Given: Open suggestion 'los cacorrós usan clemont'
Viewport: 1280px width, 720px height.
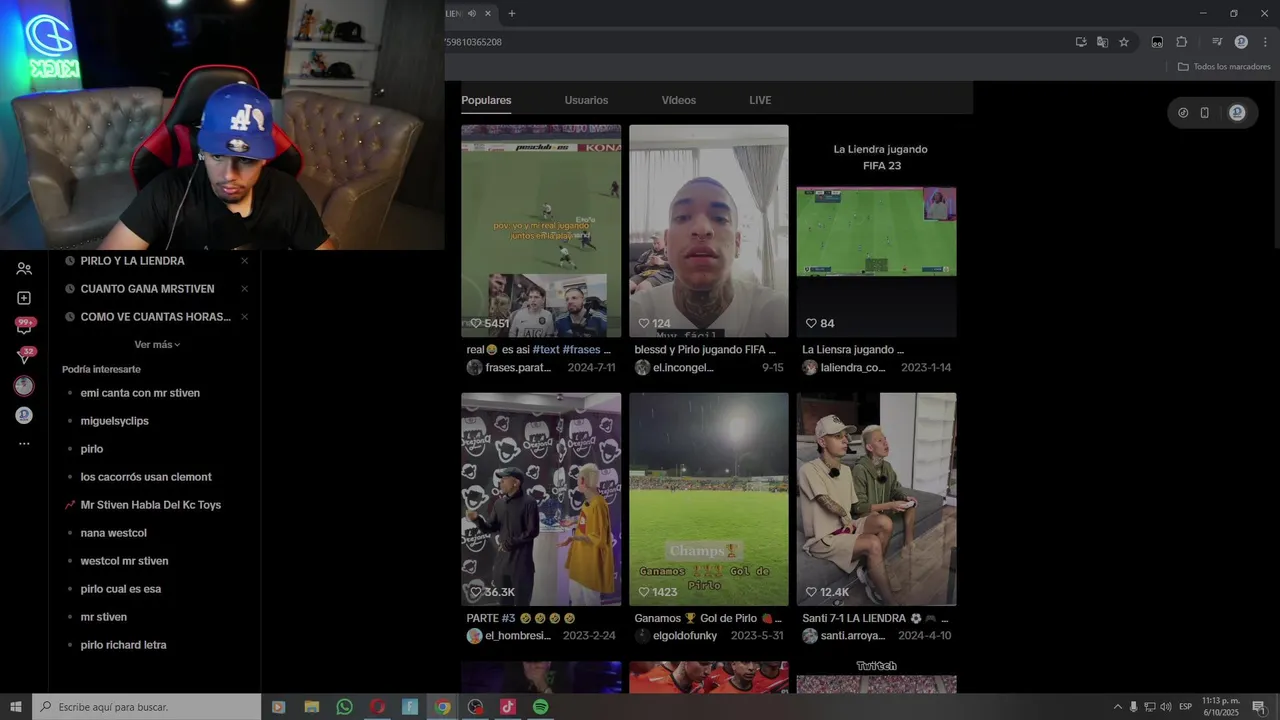Looking at the screenshot, I should [x=146, y=477].
